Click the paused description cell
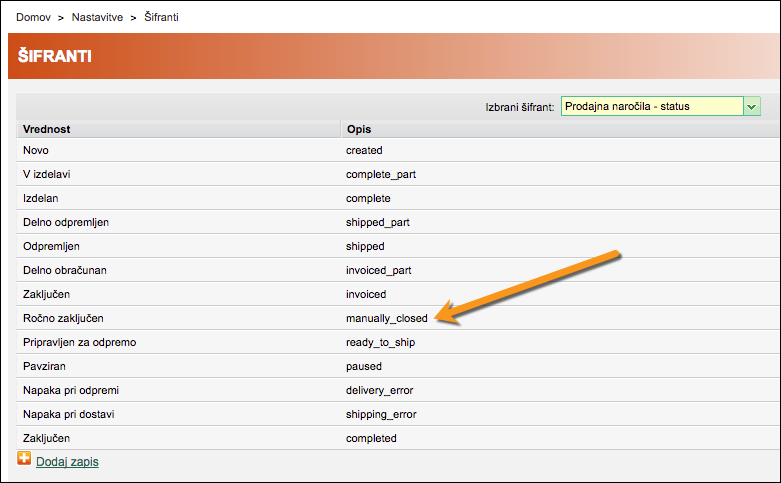Screen dimensions: 781x483 [x=364, y=366]
